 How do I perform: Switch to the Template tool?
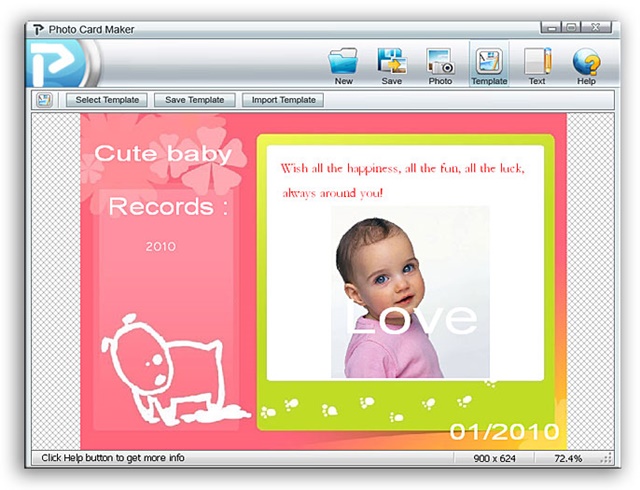point(489,63)
